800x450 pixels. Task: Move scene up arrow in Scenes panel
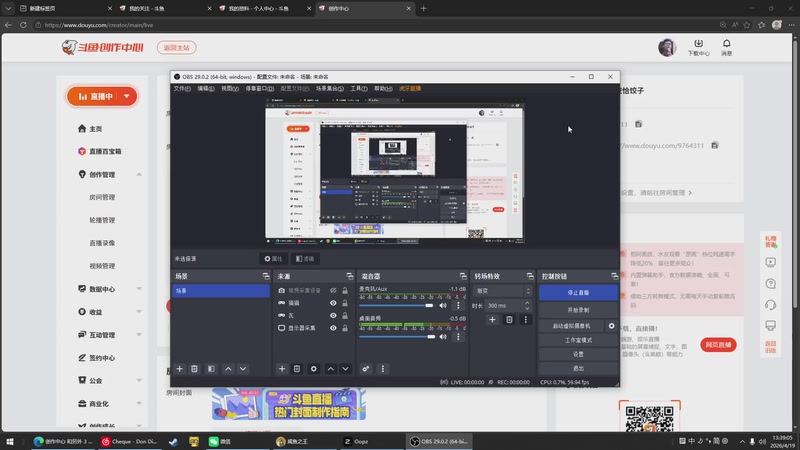point(228,369)
